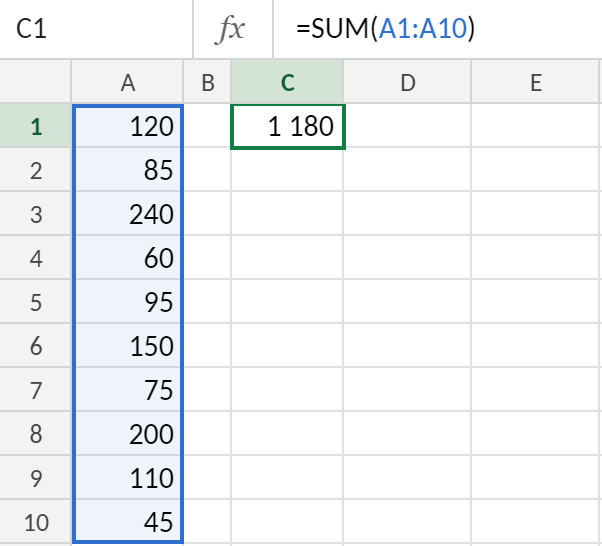Select column E header
The width and height of the screenshot is (602, 546).
pos(536,82)
